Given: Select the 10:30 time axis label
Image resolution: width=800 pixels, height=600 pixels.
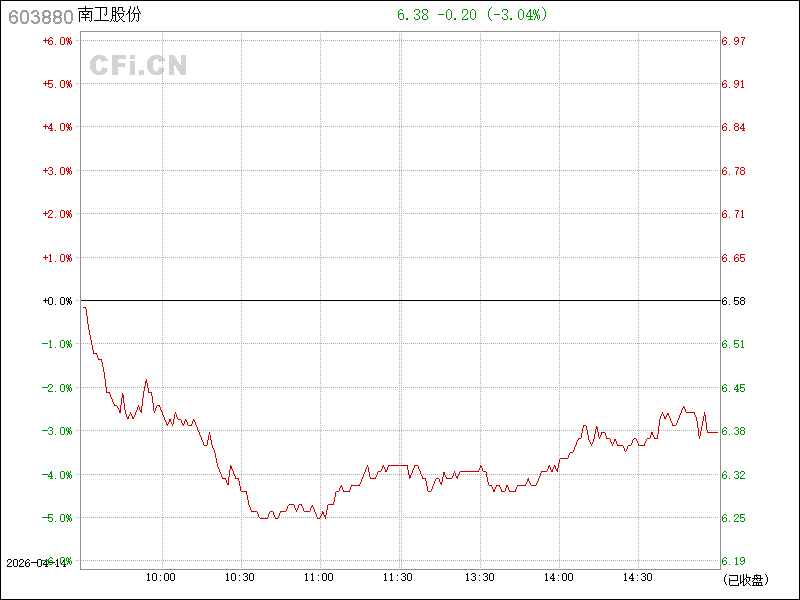Looking at the screenshot, I should click(x=240, y=577).
